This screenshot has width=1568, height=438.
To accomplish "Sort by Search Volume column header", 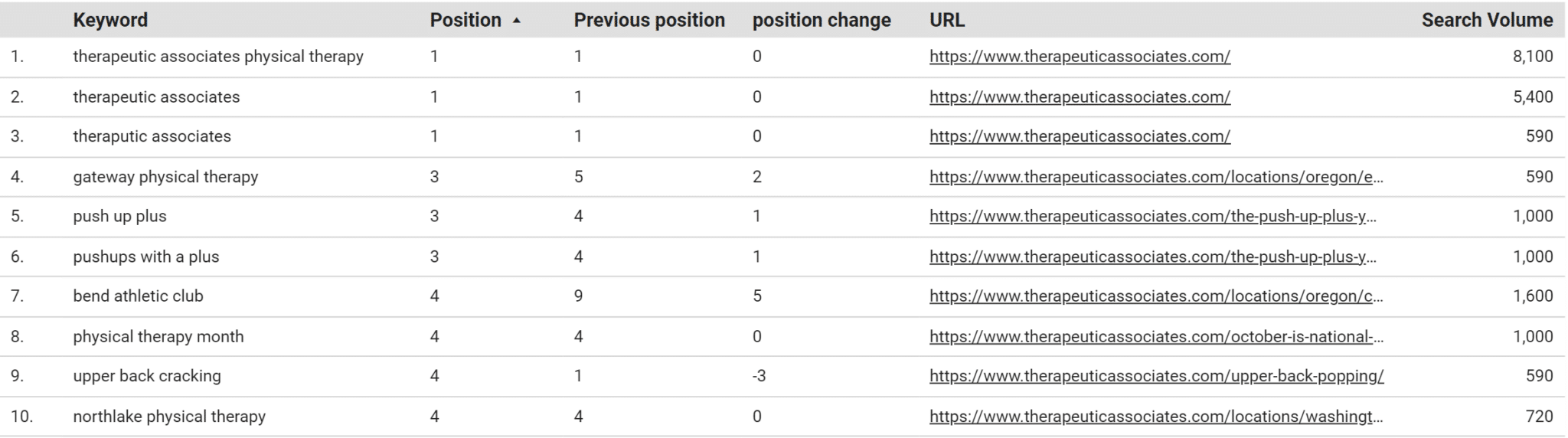I will [x=1487, y=20].
